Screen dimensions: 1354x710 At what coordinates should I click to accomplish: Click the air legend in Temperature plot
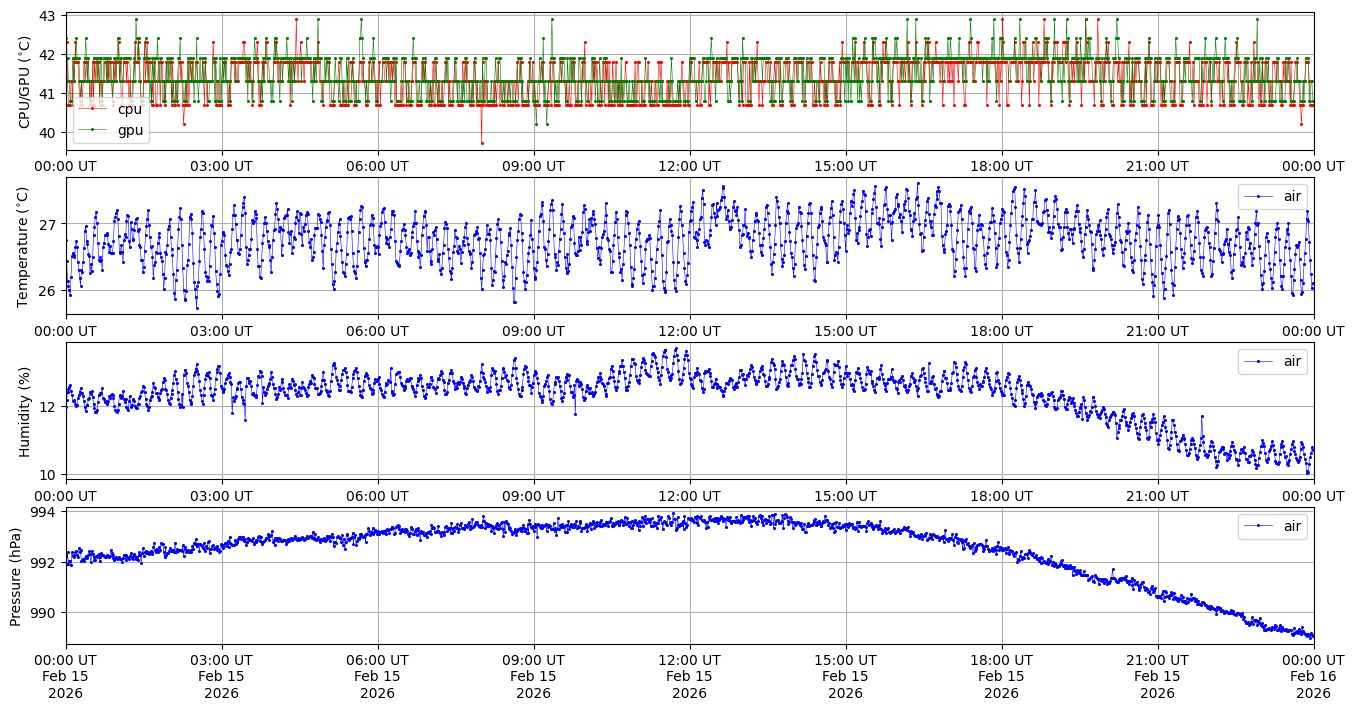tap(1272, 196)
